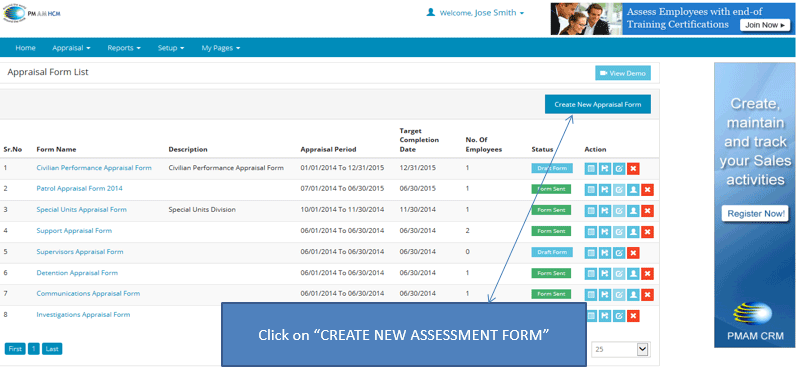Delete Supervisors Appraisal Form with red X
The image size is (801, 389).
tap(633, 253)
